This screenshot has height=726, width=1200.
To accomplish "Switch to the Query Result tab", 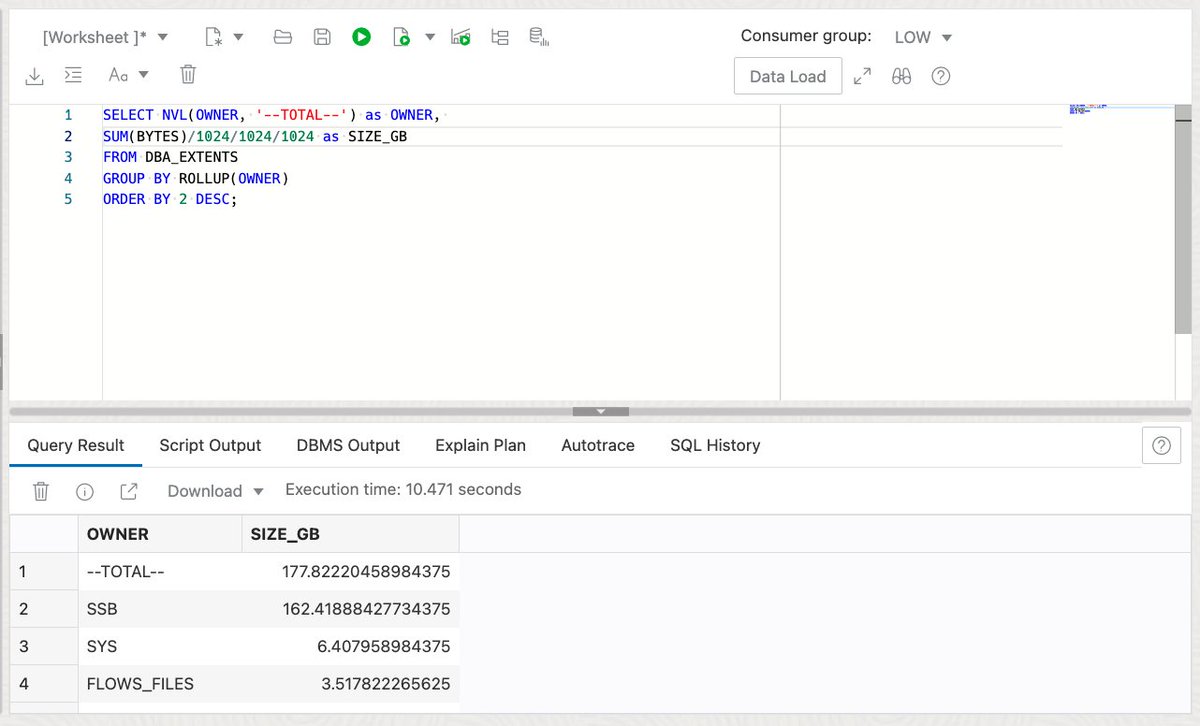I will point(76,445).
